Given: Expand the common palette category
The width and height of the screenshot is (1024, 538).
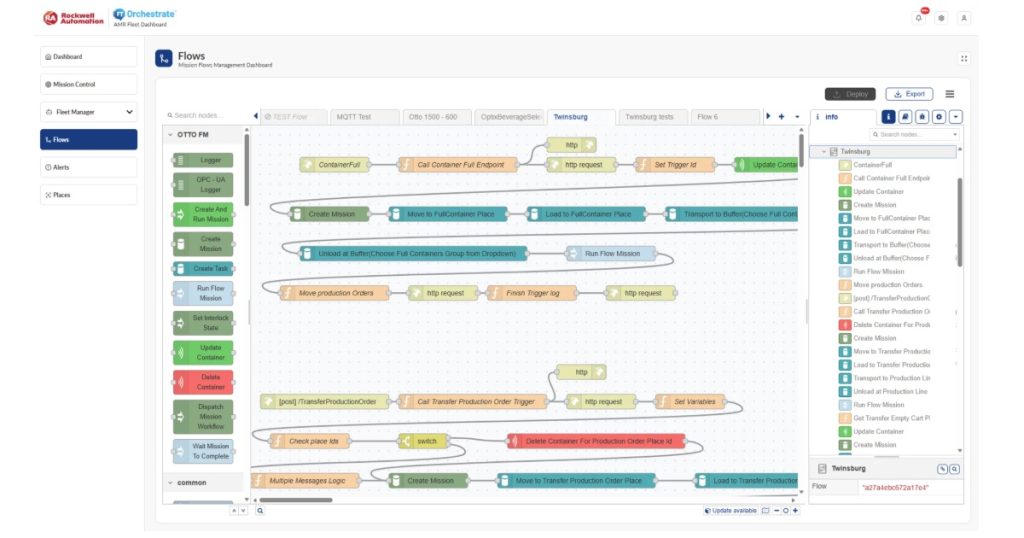Looking at the screenshot, I should coord(170,483).
